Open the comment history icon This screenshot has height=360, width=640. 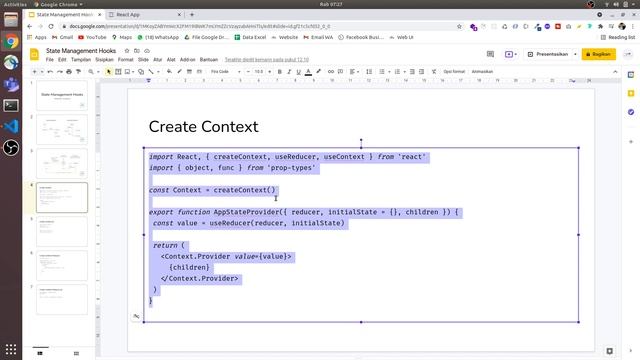coord(490,54)
